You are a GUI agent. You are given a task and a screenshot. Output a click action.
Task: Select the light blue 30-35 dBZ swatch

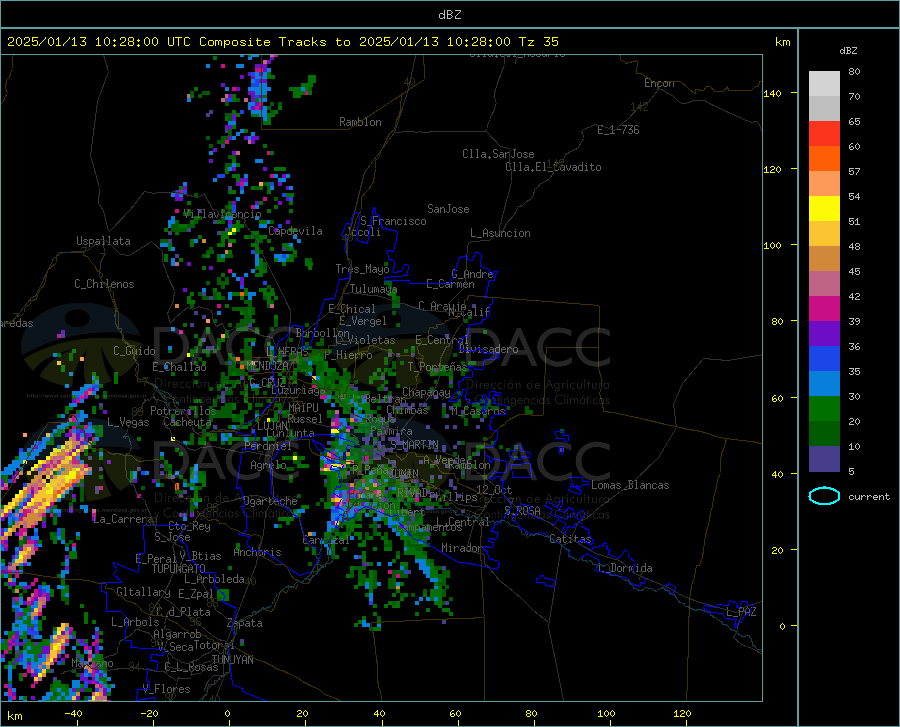click(824, 384)
